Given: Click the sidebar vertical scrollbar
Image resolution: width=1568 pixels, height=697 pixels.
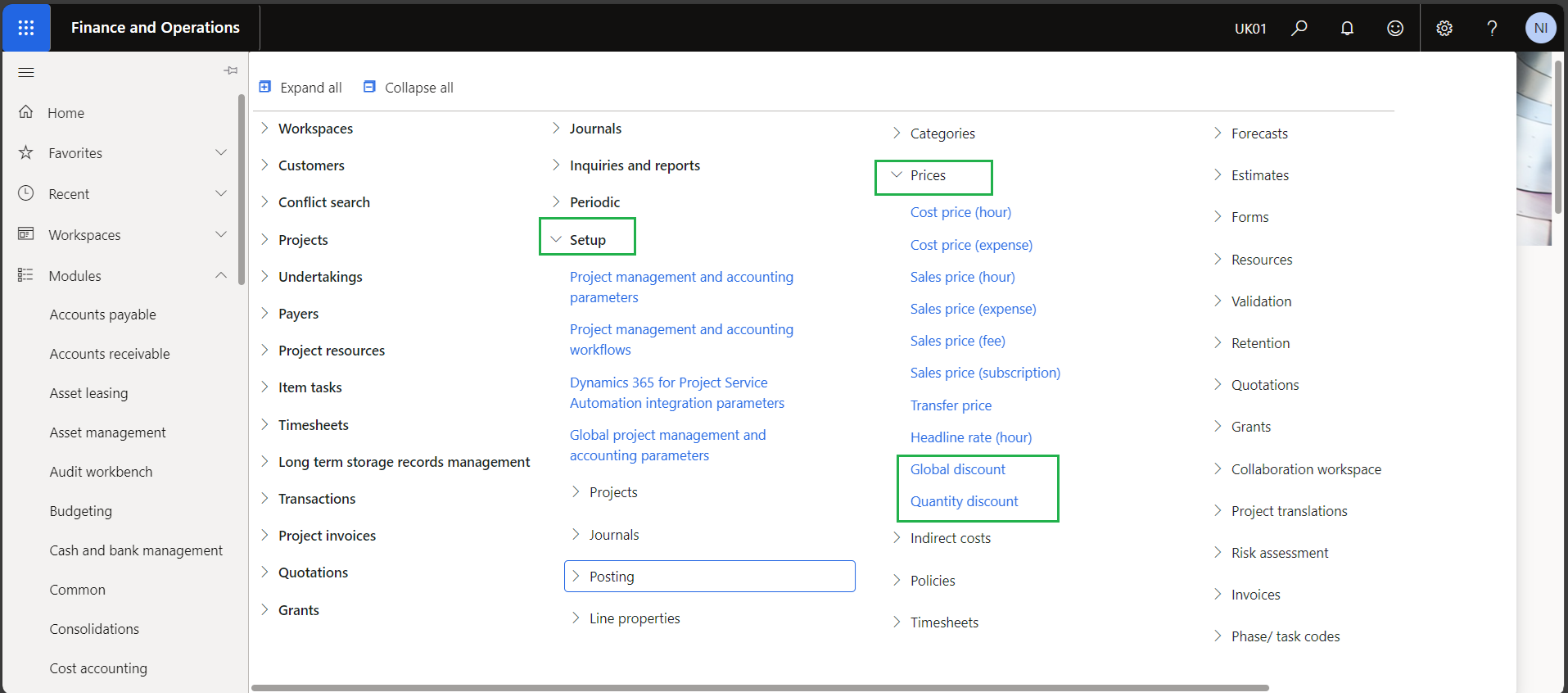Looking at the screenshot, I should point(242,190).
